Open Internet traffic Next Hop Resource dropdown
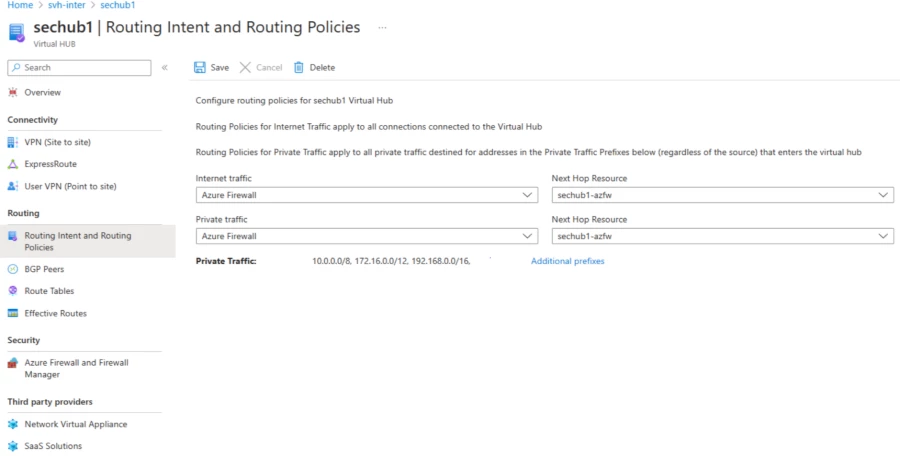The height and width of the screenshot is (456, 900). (x=723, y=195)
